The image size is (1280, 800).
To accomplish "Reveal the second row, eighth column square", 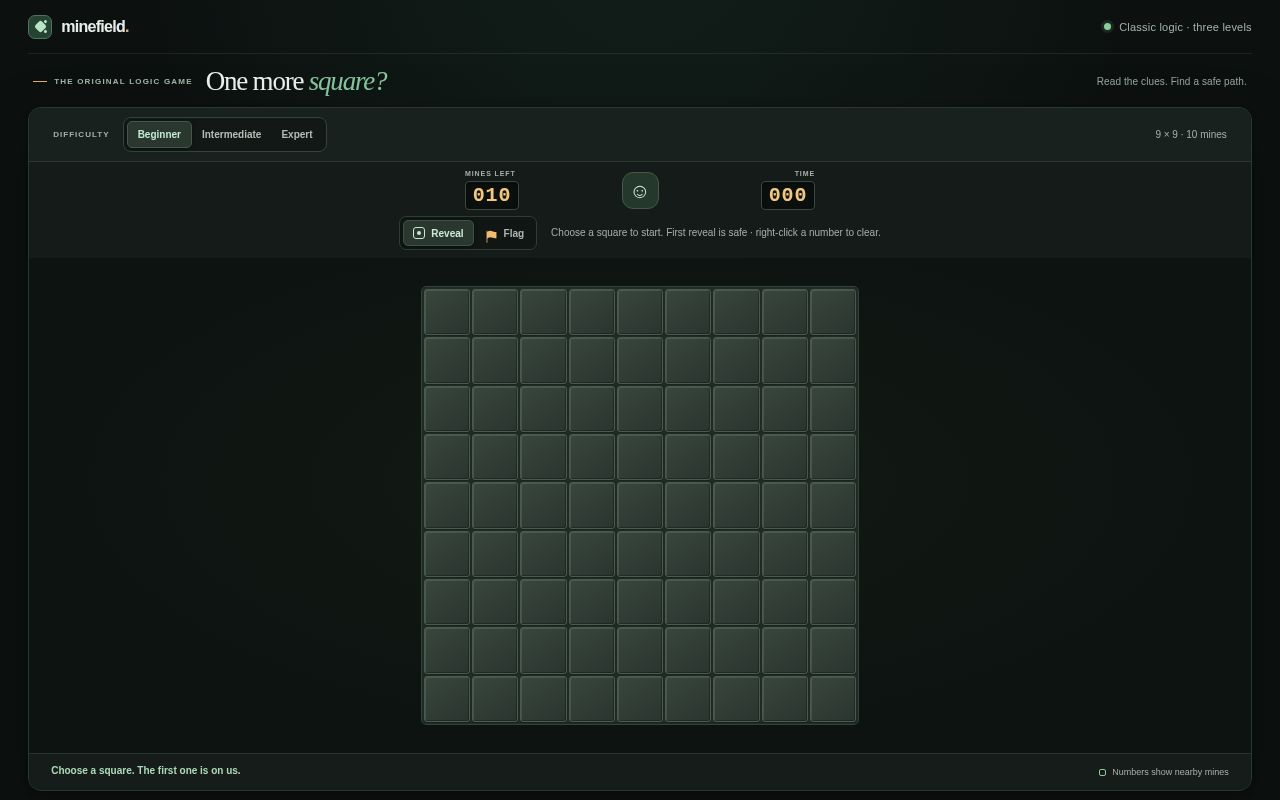I will 785,360.
